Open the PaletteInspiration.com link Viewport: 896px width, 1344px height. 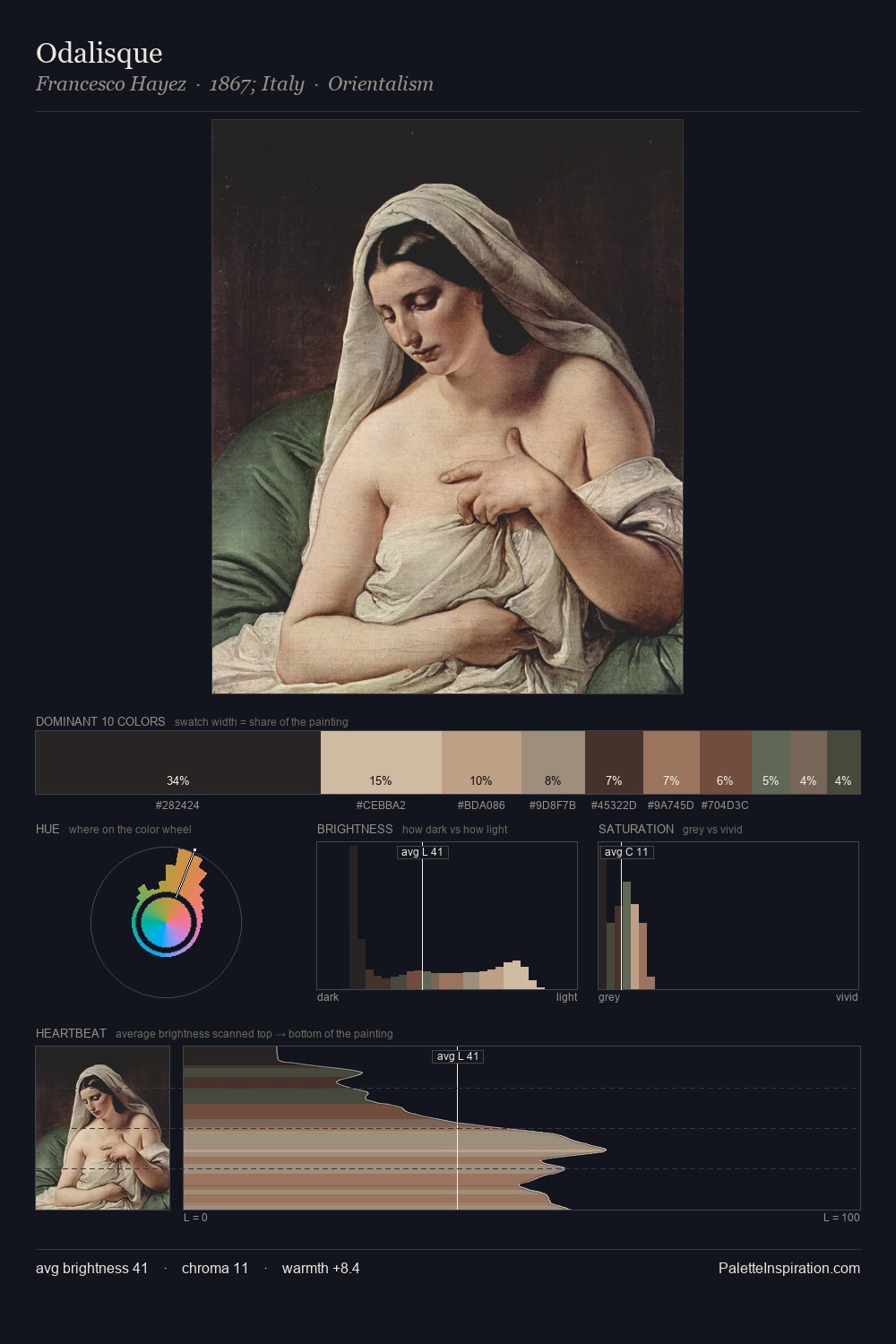coord(789,1268)
